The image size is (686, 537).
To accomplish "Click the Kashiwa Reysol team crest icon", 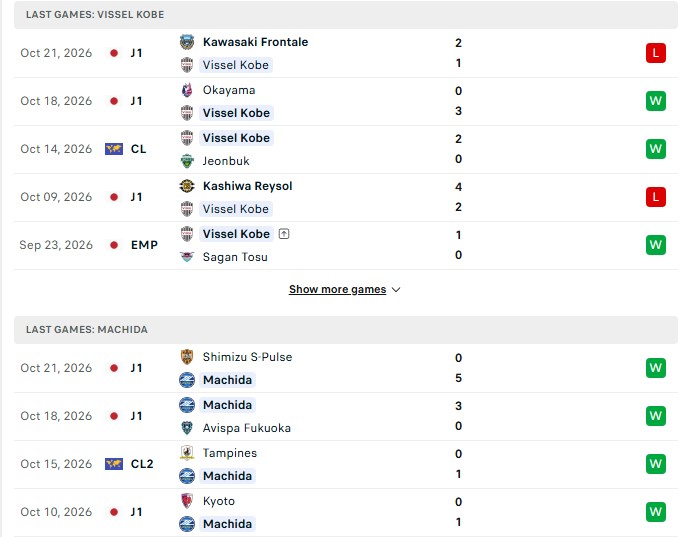I will click(x=187, y=186).
